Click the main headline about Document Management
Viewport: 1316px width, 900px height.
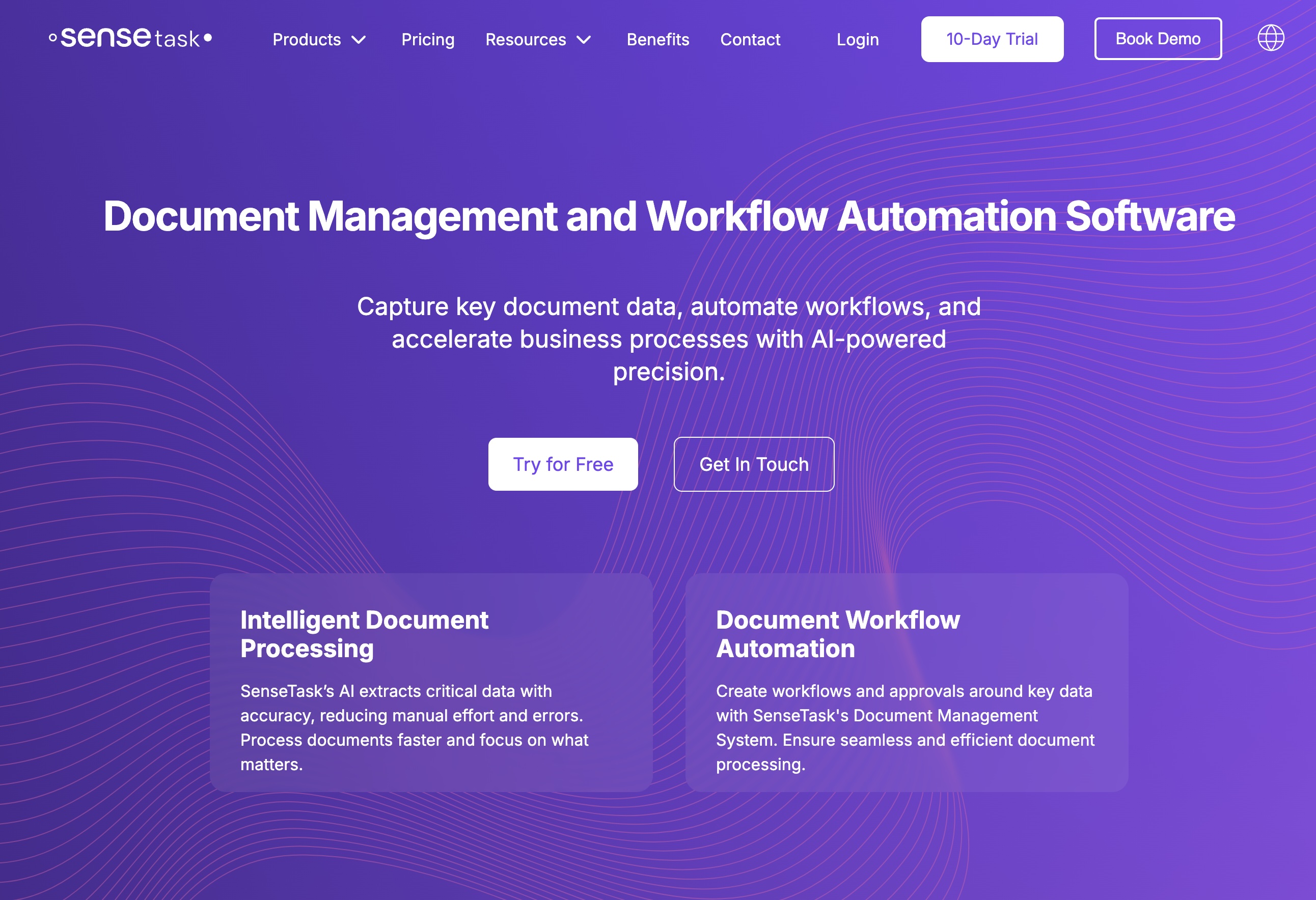click(669, 216)
